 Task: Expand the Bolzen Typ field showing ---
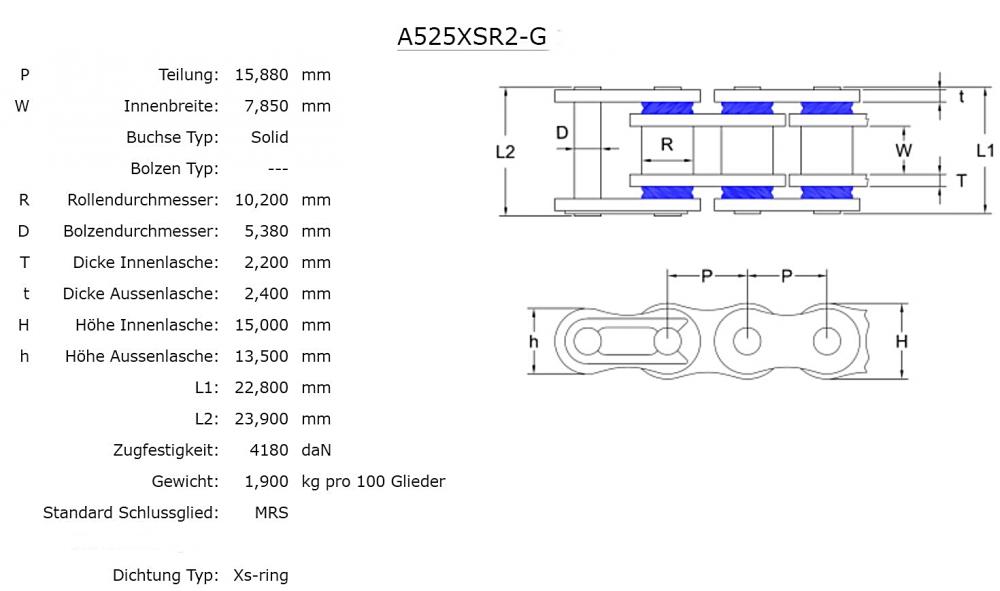(x=277, y=168)
